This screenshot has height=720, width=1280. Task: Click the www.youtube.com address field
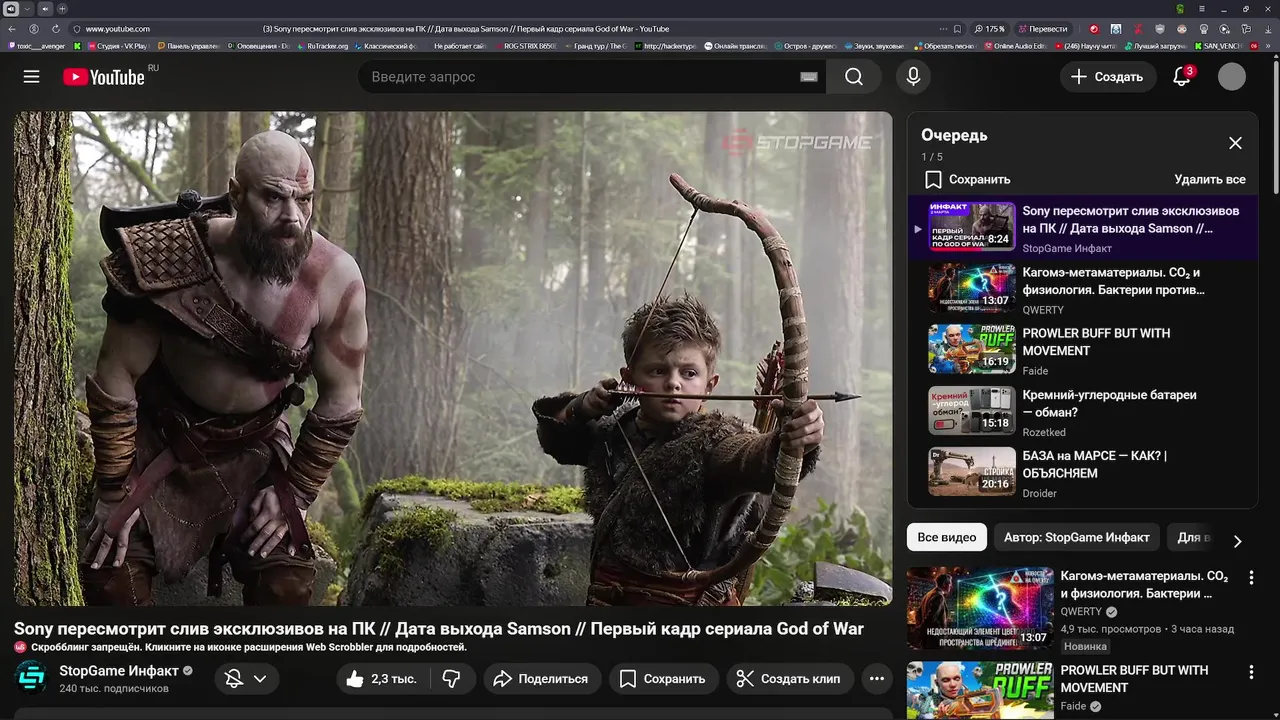tap(117, 29)
